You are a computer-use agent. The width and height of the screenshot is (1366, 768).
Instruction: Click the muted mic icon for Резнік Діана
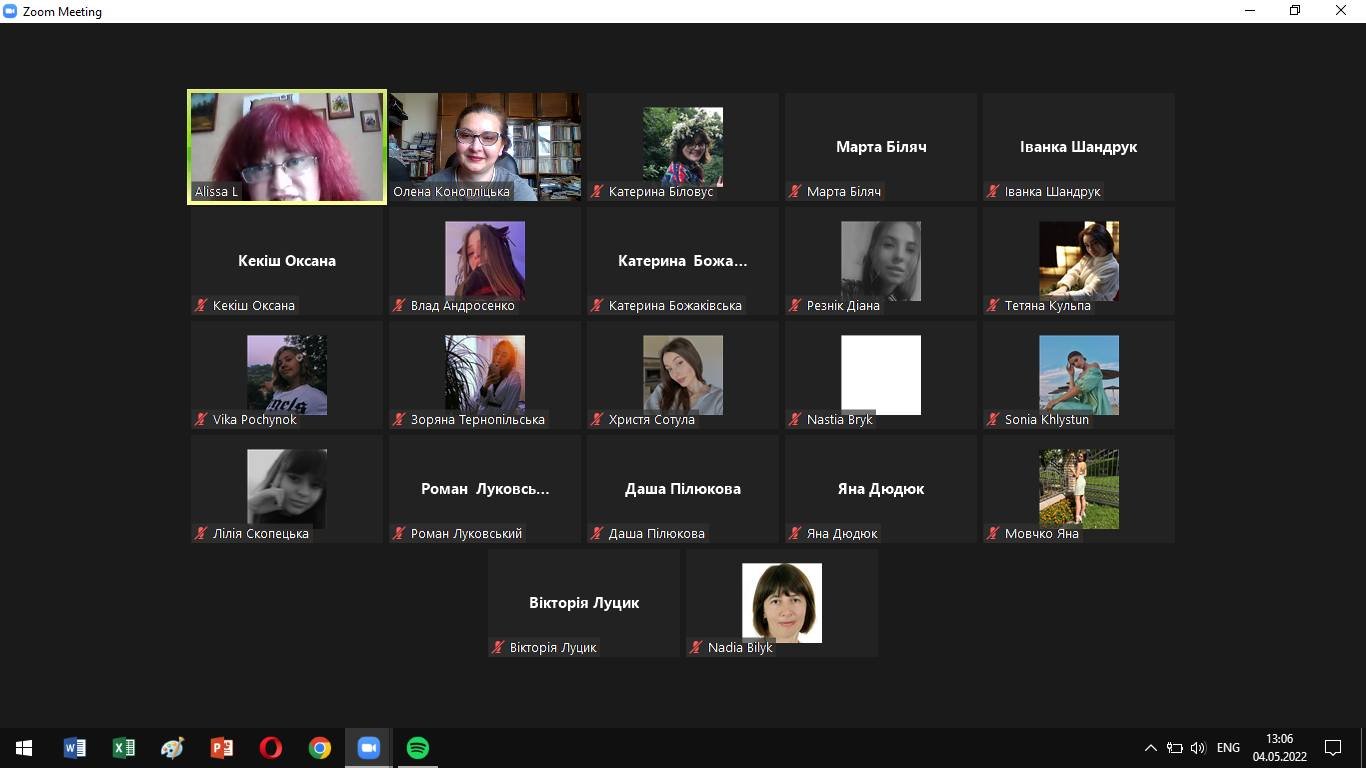tap(796, 305)
